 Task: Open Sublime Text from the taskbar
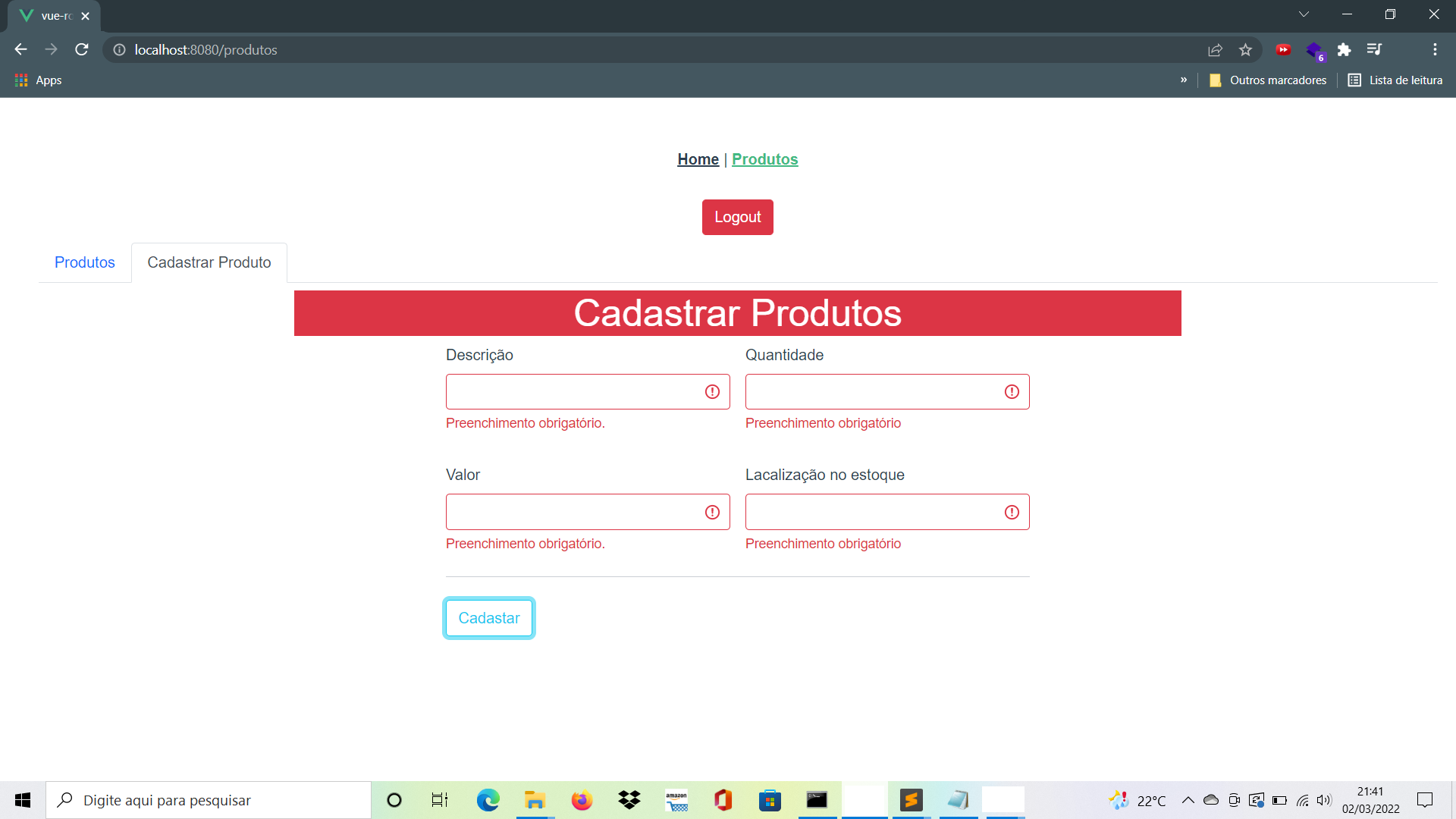912,800
